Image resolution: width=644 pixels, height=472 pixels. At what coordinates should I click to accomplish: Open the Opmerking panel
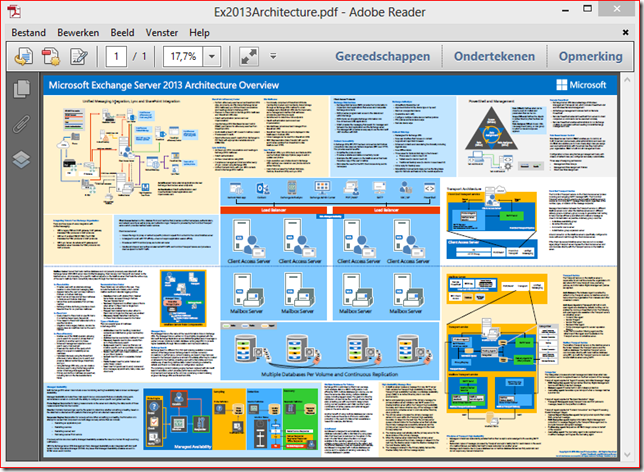(x=590, y=56)
